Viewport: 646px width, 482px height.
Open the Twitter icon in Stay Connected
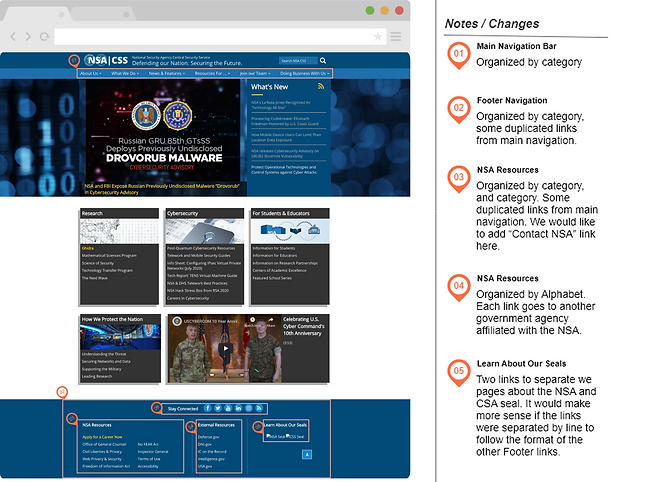(218, 408)
